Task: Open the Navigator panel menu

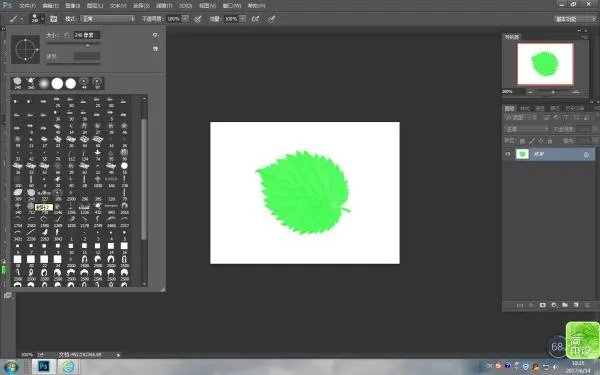Action: click(585, 37)
